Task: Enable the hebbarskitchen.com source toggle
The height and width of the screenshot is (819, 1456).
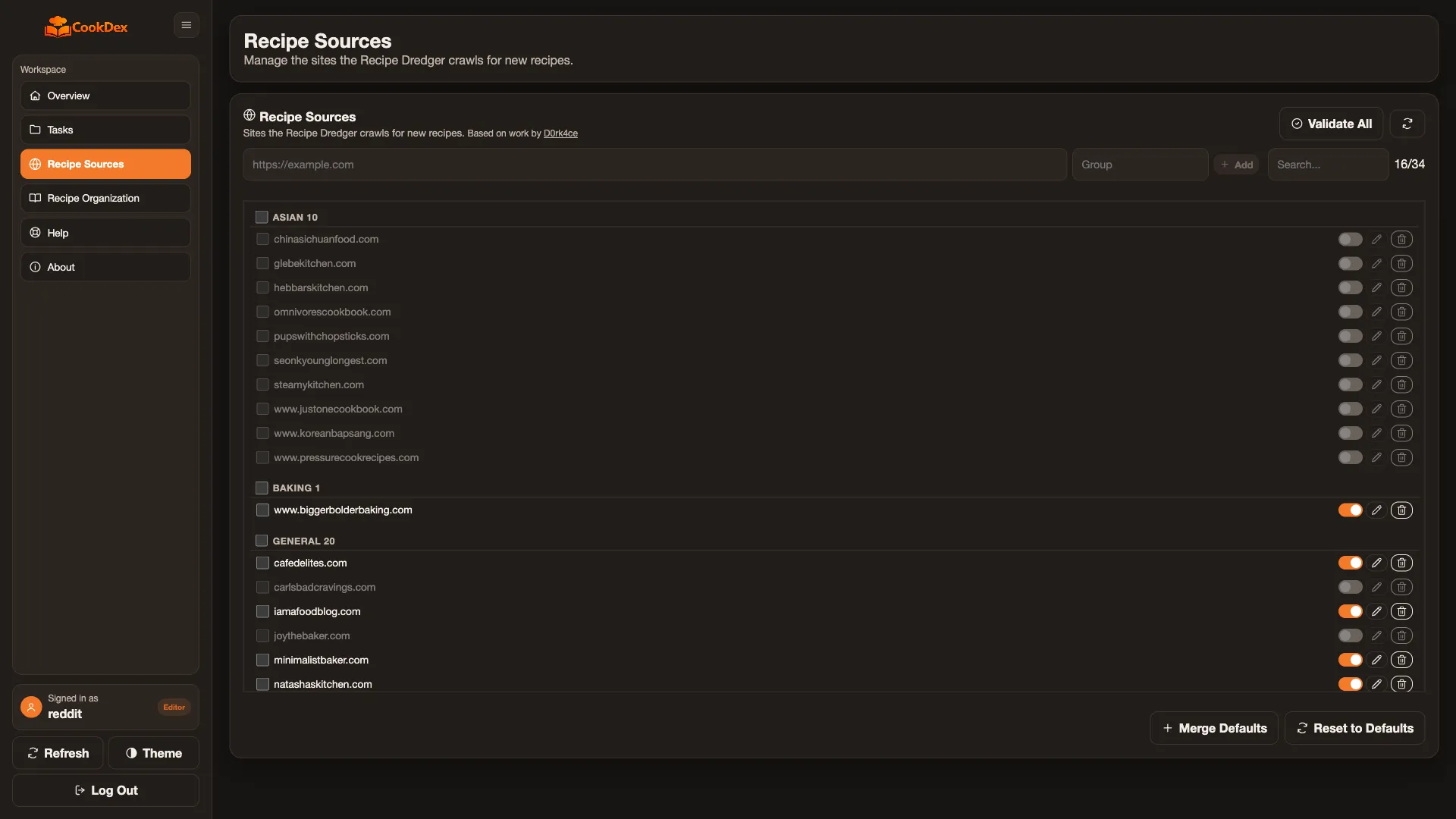Action: pos(1350,288)
